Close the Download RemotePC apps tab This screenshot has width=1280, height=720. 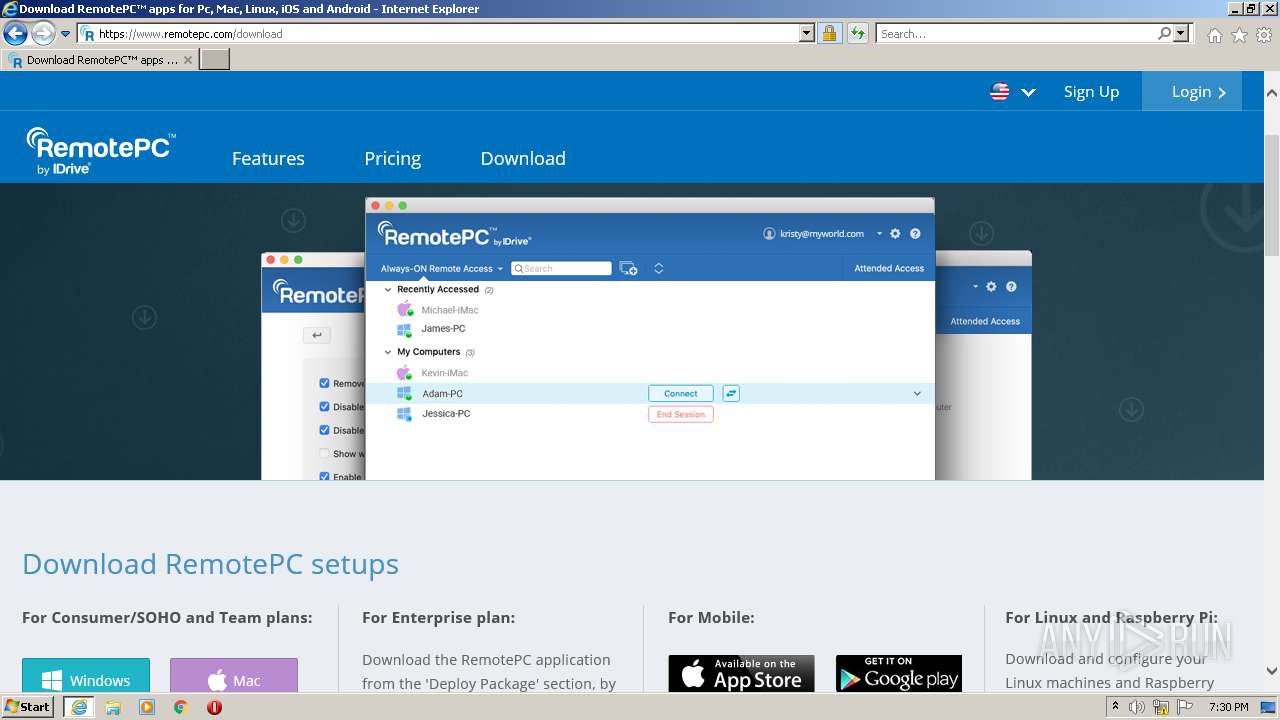188,60
